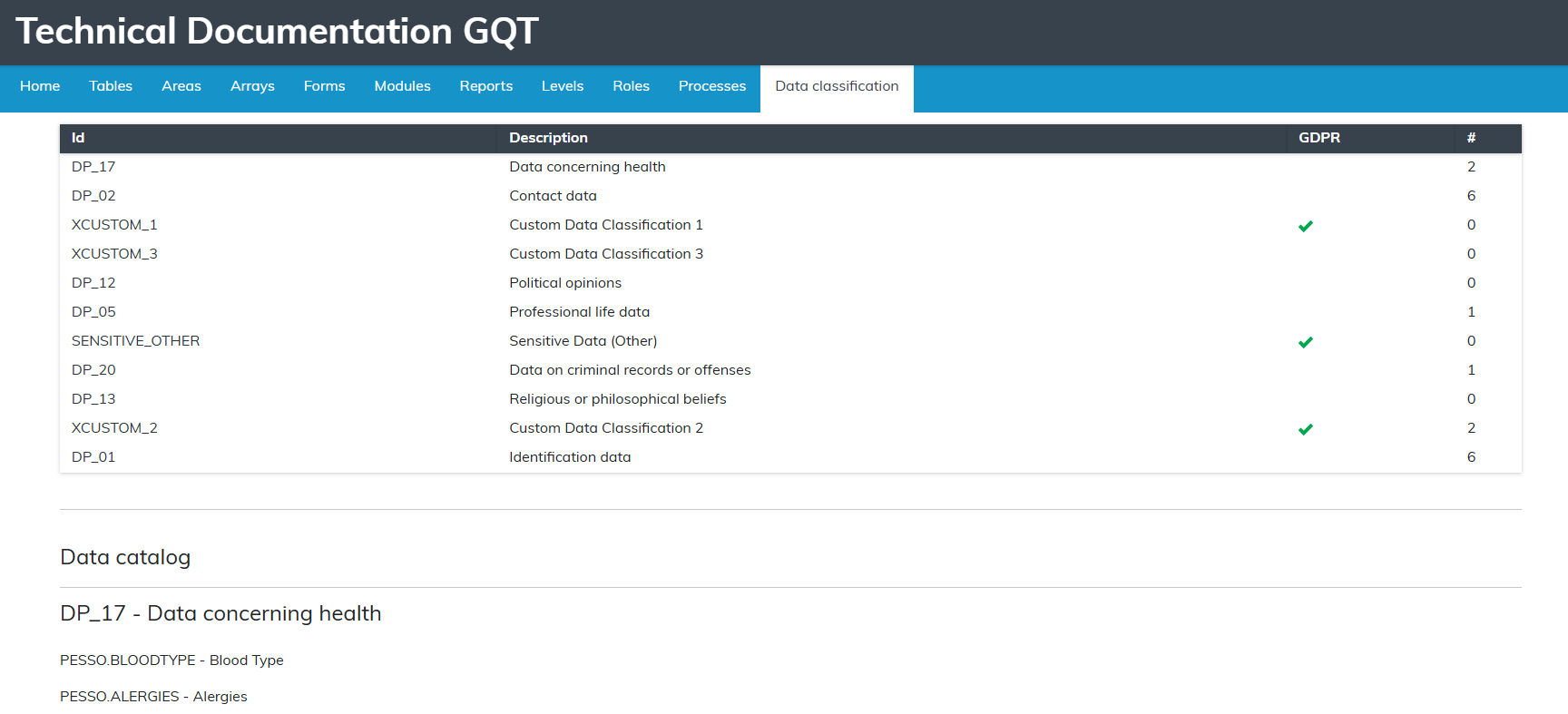Click the 'Identification data' description
Screen dimensions: 1568x714
point(570,457)
